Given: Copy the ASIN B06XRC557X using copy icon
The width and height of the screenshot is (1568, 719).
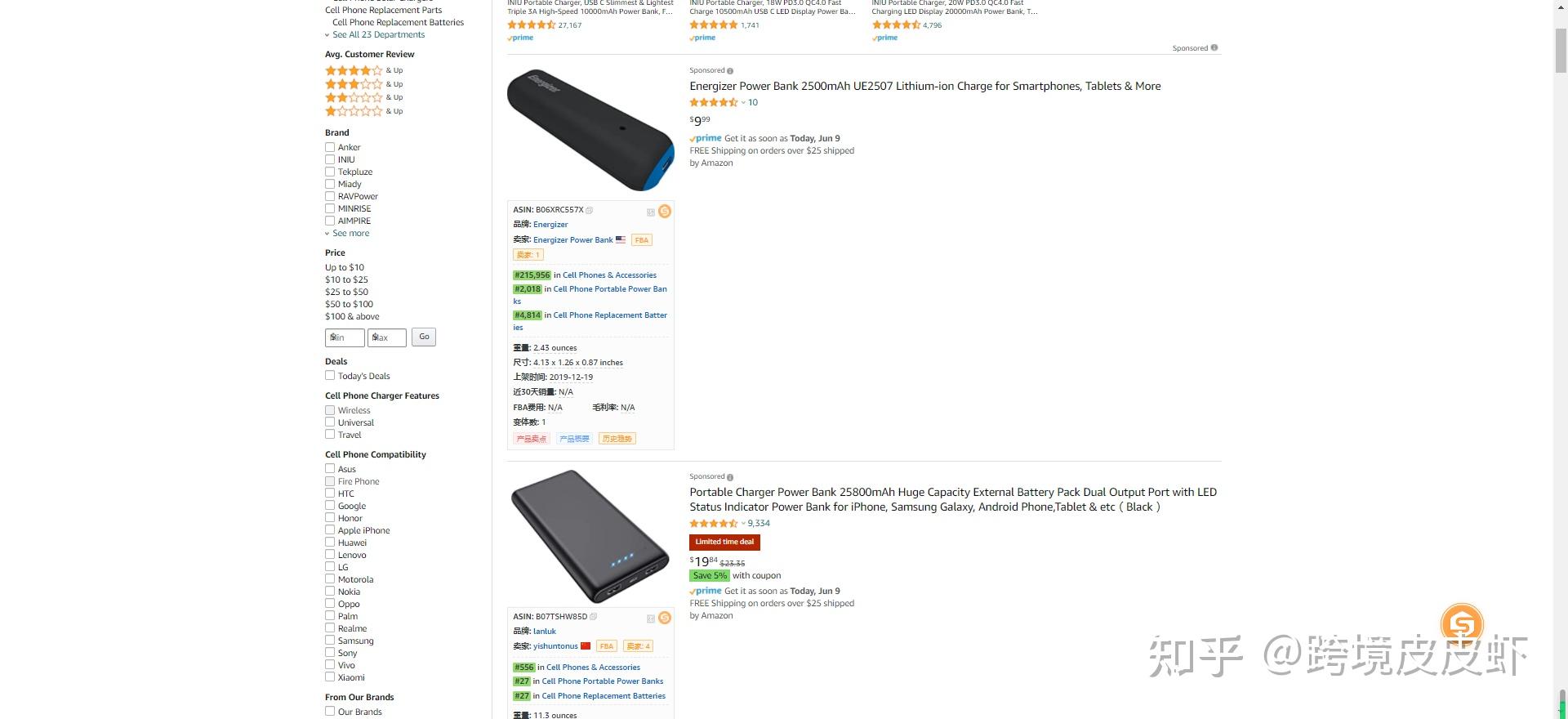Looking at the screenshot, I should coord(590,211).
